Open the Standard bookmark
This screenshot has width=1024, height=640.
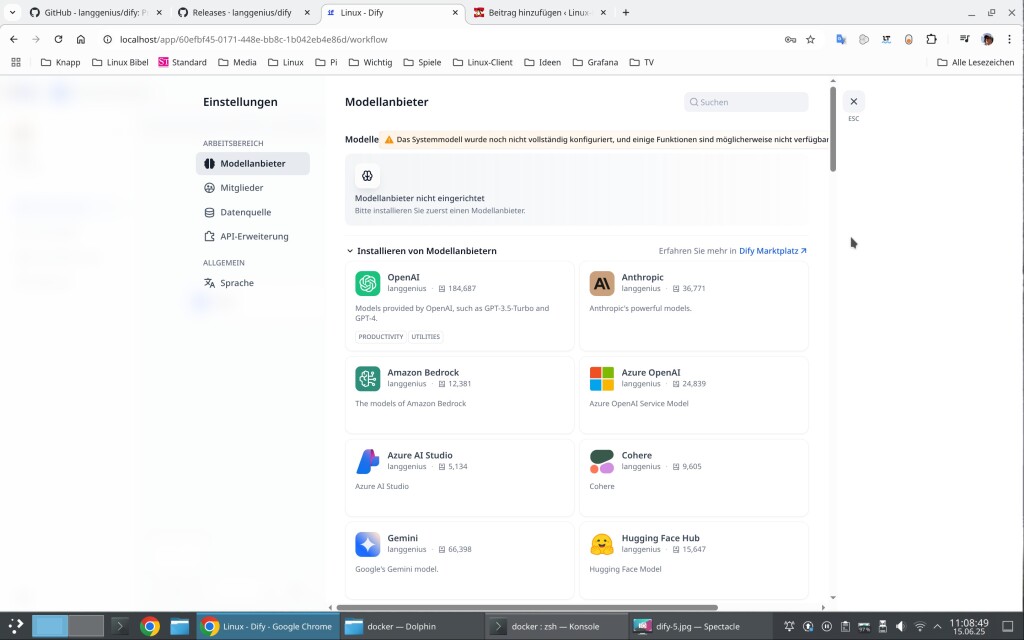click(182, 62)
